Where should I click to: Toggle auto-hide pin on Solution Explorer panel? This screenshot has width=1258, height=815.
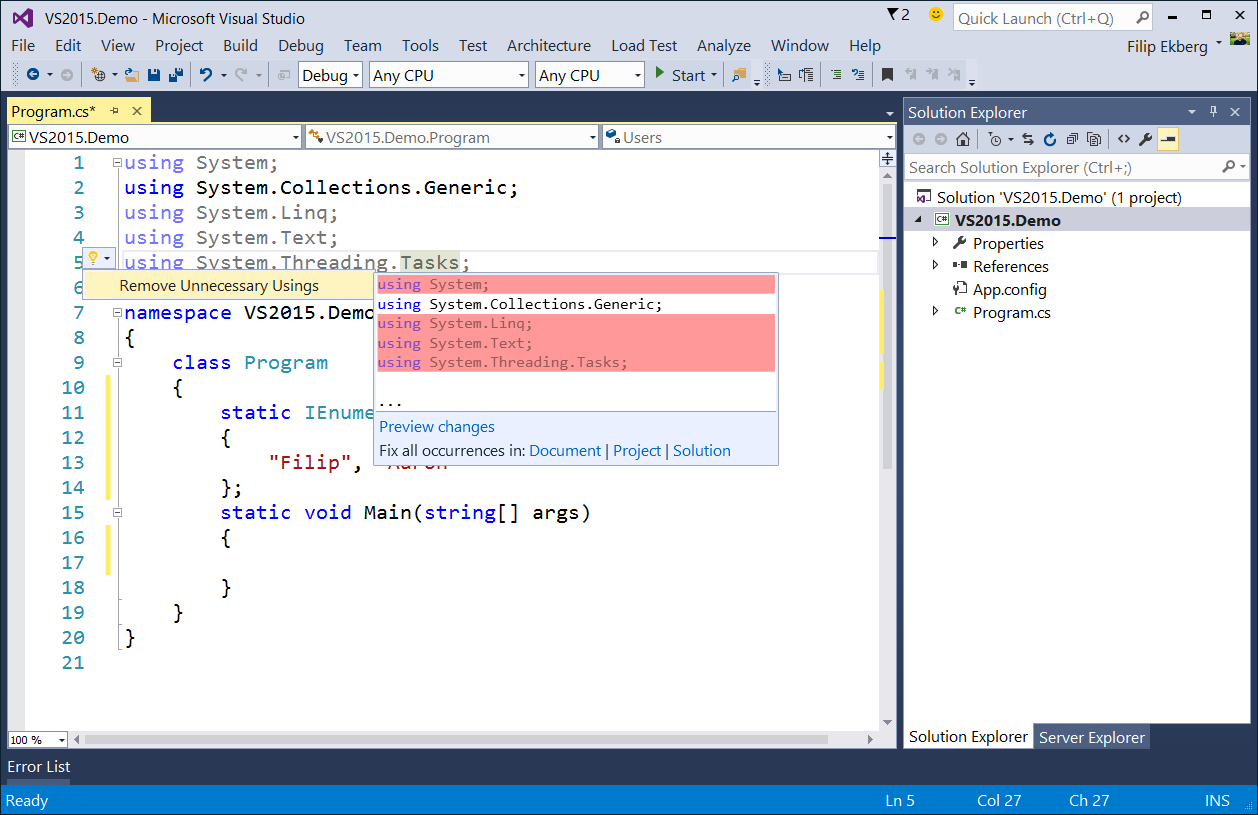pos(1214,112)
